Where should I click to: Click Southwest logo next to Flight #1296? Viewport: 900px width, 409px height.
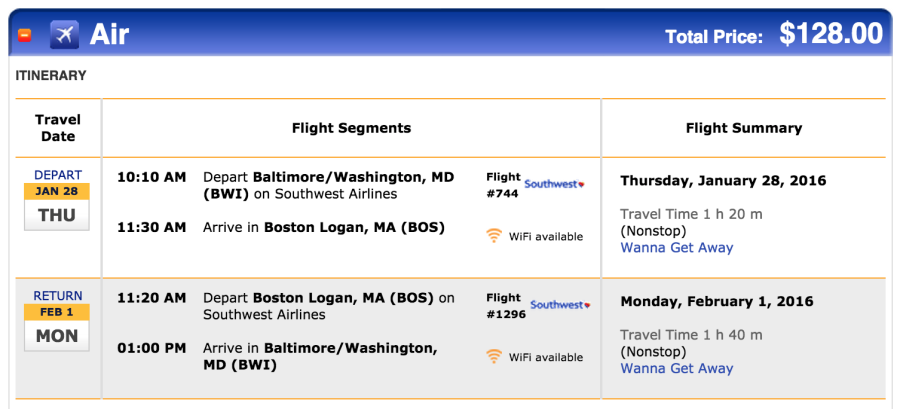click(560, 305)
